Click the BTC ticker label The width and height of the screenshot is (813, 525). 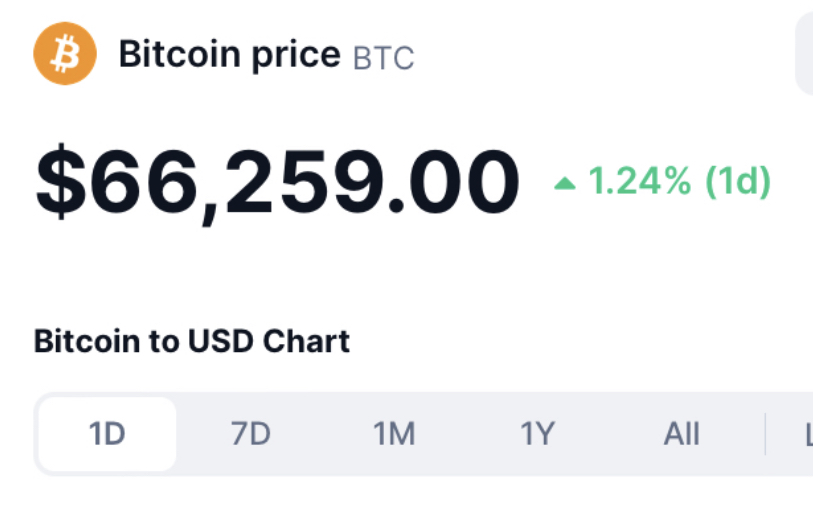[x=383, y=58]
